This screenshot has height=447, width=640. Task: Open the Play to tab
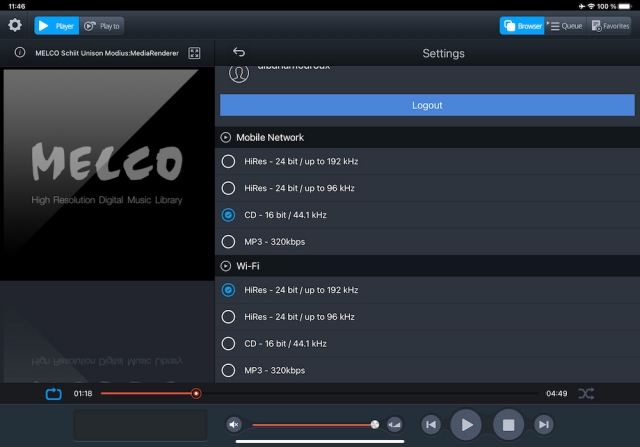[x=102, y=26]
